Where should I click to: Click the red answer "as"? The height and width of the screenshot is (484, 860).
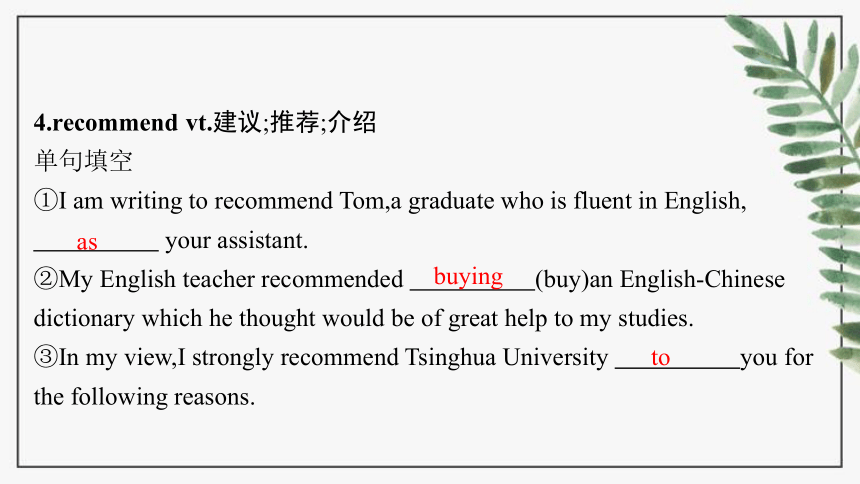(87, 243)
